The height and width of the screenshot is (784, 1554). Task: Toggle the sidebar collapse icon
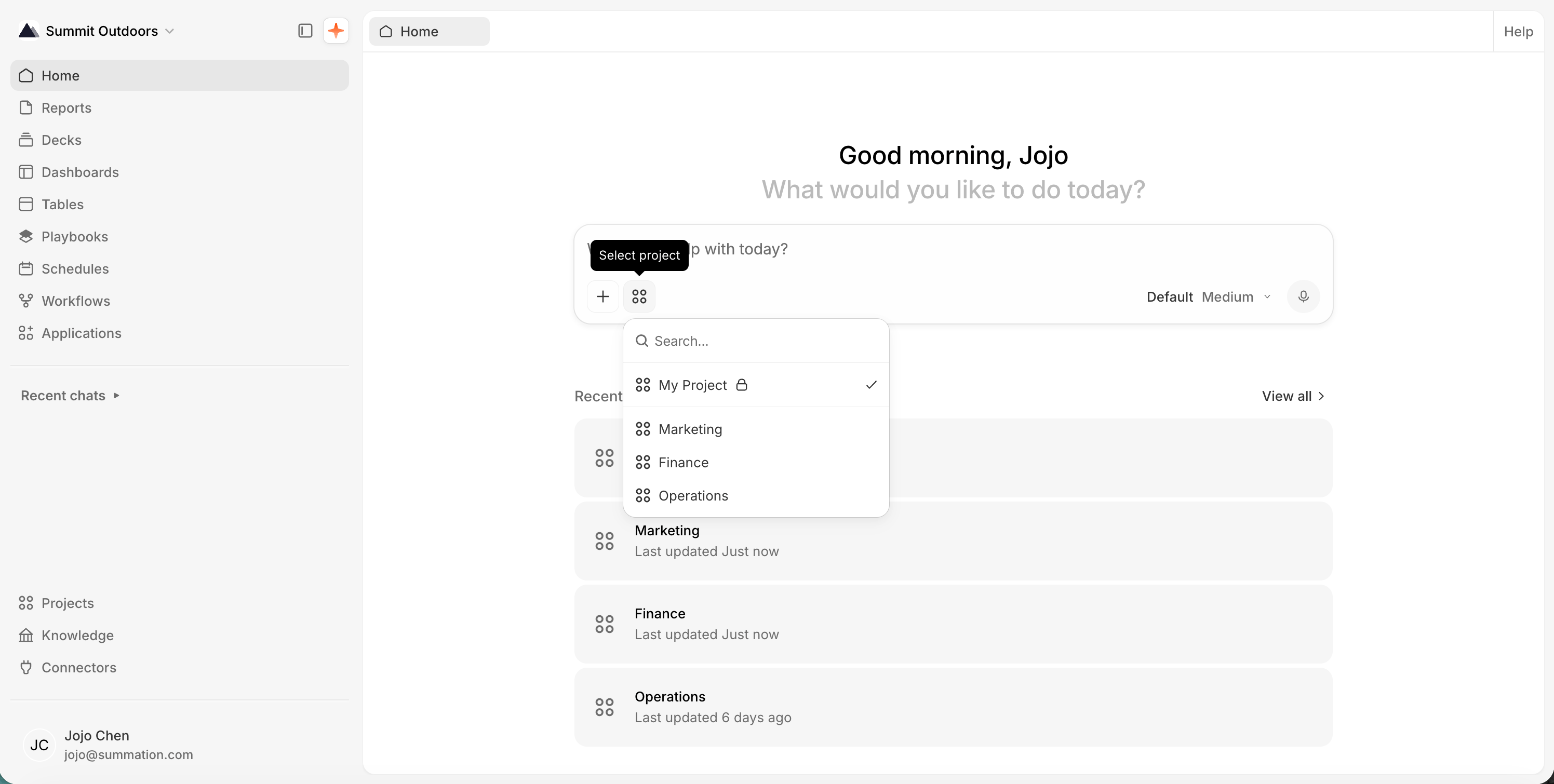pos(305,31)
